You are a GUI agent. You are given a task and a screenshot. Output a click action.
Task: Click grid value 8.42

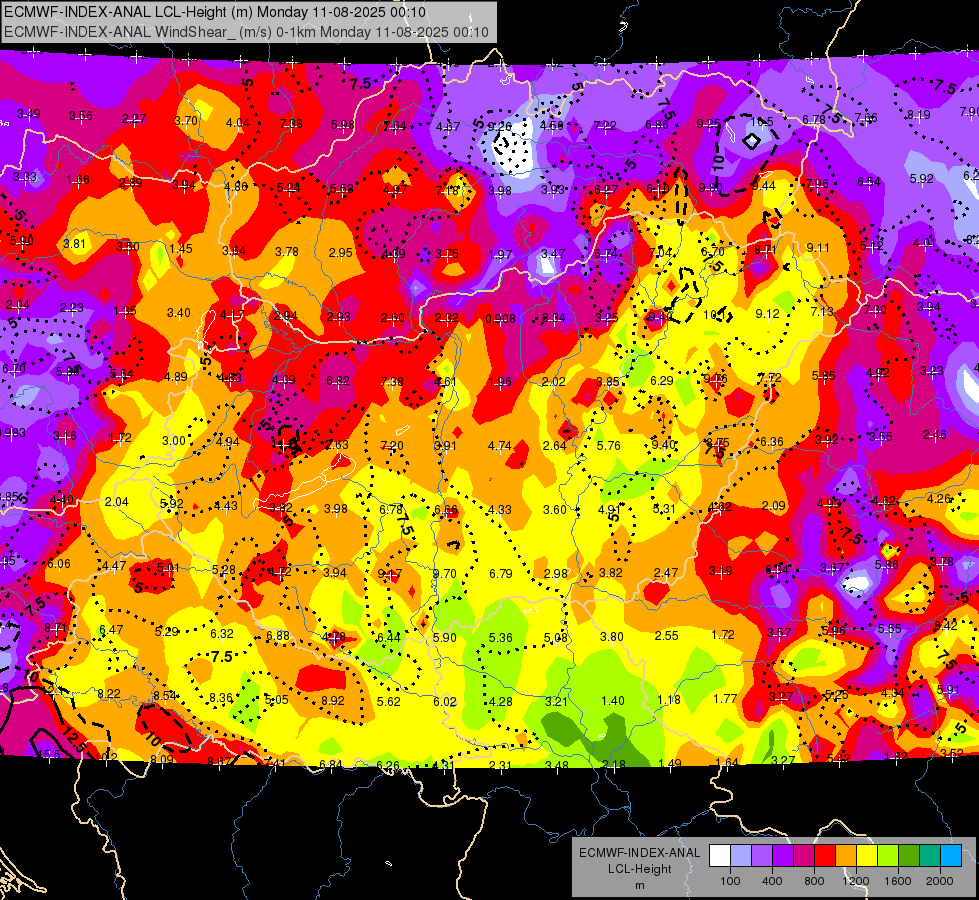(x=945, y=626)
